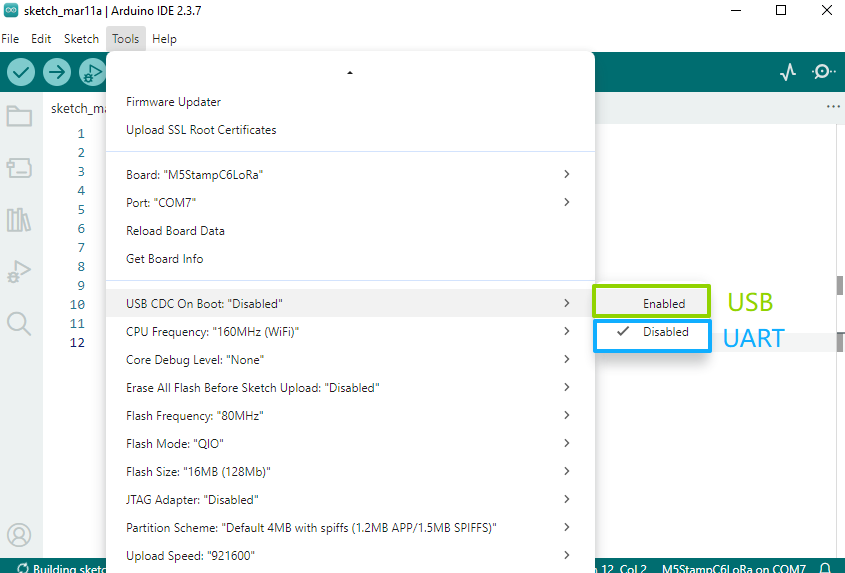Open the Search sidebar icon
Viewport: 845px width, 573px height.
coord(19,323)
